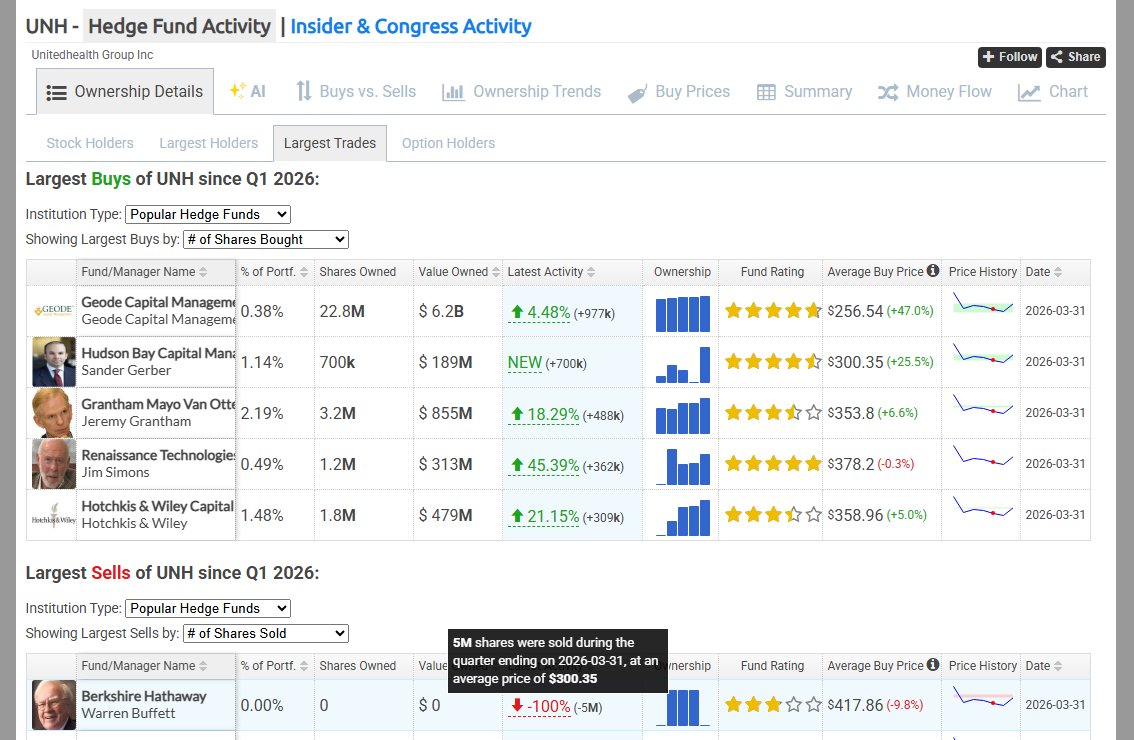The width and height of the screenshot is (1134, 740).
Task: Click Hotchkis & Wiley's price history sparkline
Action: coord(982,507)
